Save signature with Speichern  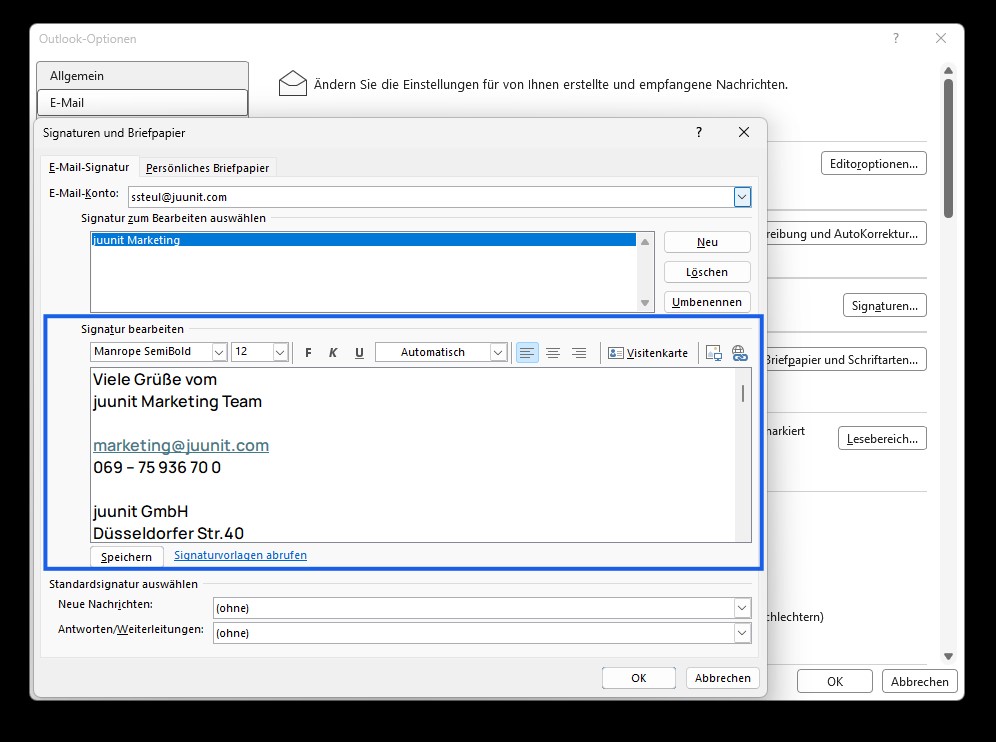[x=126, y=556]
